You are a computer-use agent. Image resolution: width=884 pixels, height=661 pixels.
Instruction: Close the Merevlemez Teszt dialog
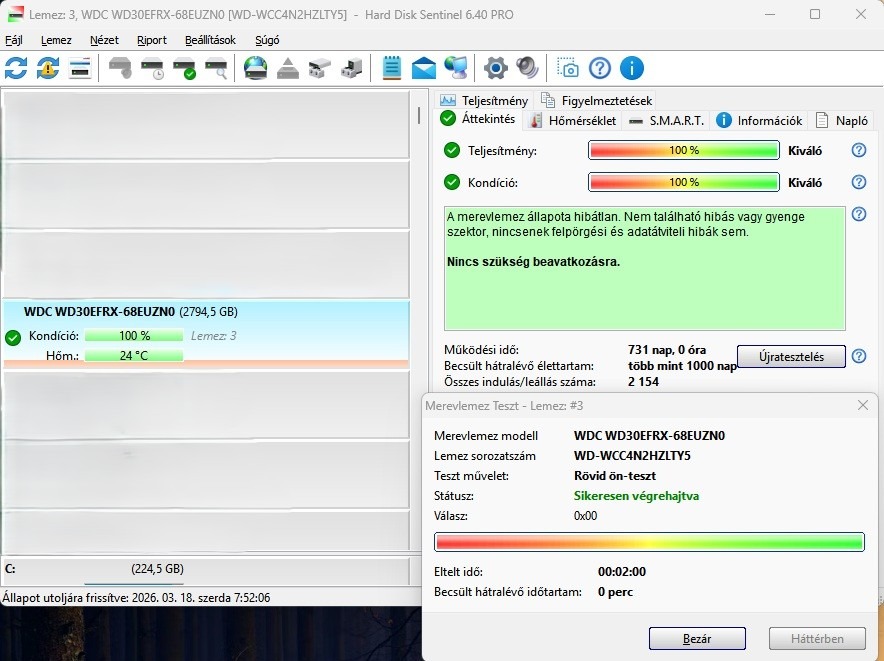(863, 405)
